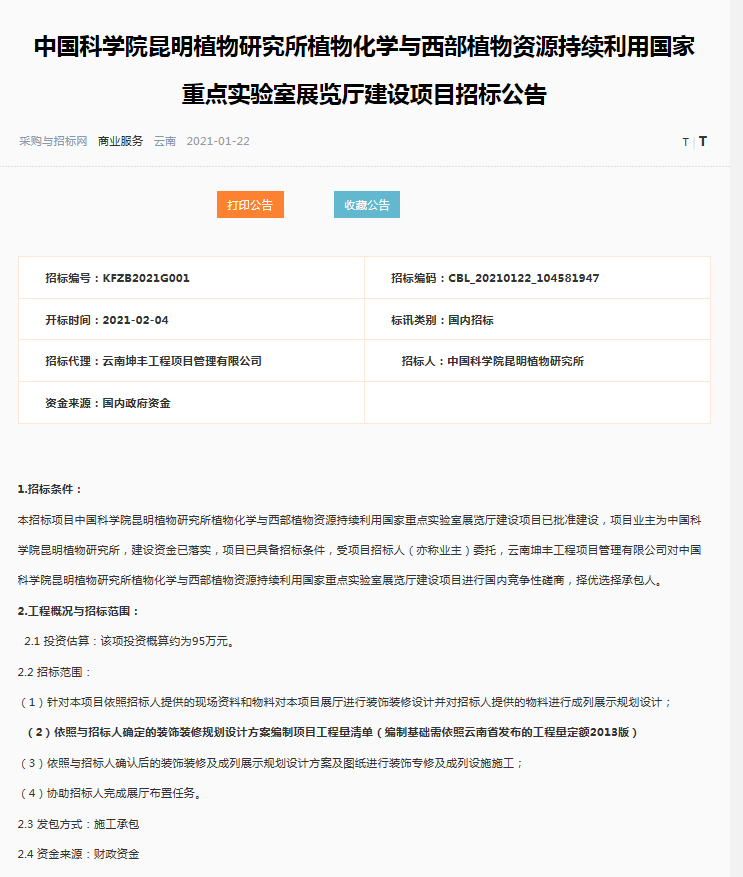Click the small T decrease font size icon
The width and height of the screenshot is (743, 877).
point(685,142)
